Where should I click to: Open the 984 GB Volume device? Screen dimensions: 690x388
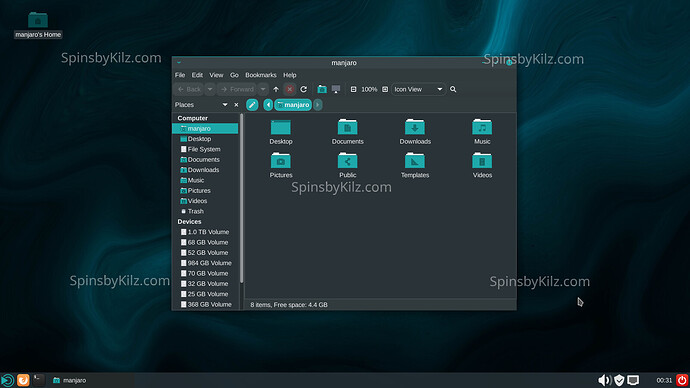click(205, 263)
